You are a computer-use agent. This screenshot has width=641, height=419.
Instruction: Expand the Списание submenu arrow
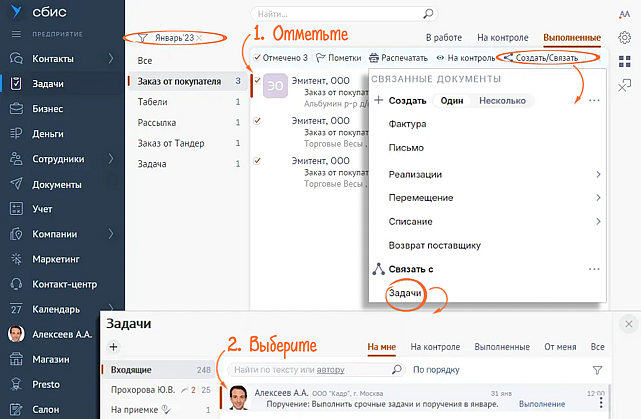coord(598,221)
